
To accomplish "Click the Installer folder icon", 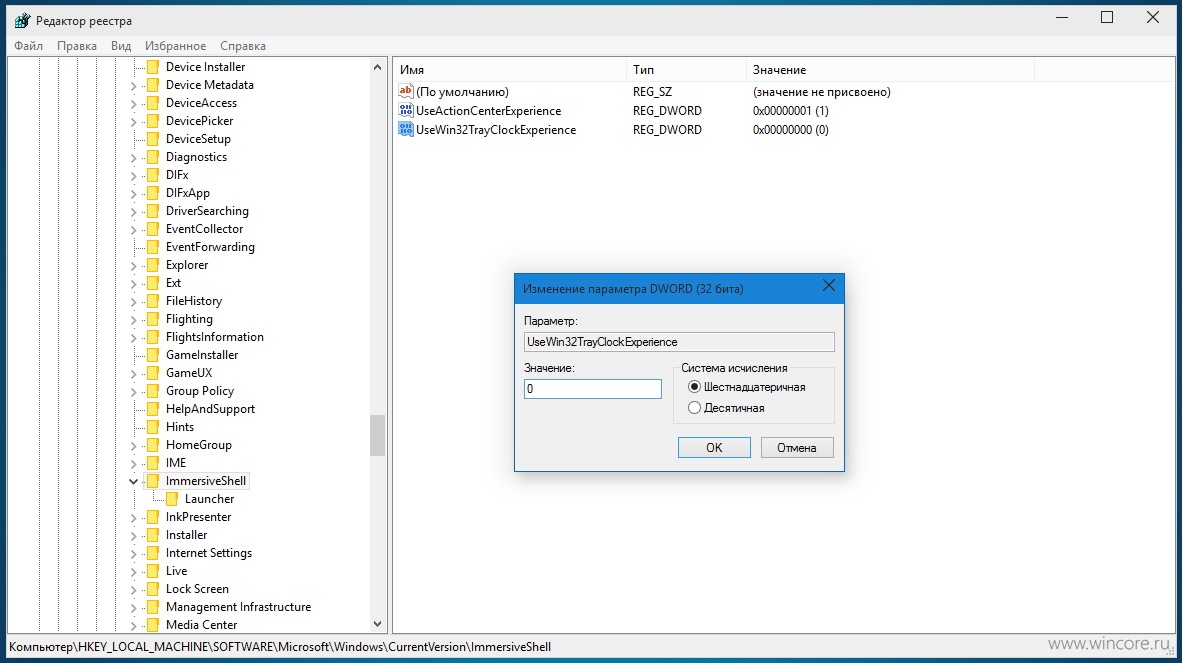I will click(x=153, y=535).
